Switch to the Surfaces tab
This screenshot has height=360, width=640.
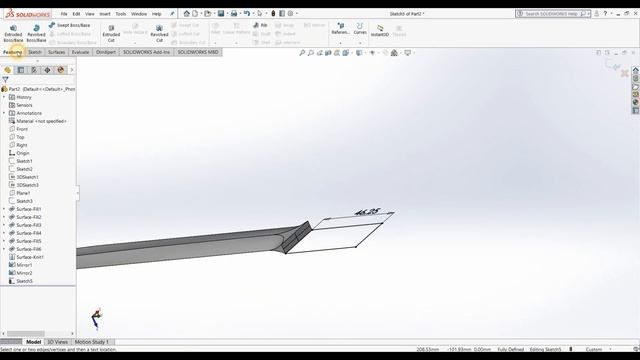[x=56, y=52]
